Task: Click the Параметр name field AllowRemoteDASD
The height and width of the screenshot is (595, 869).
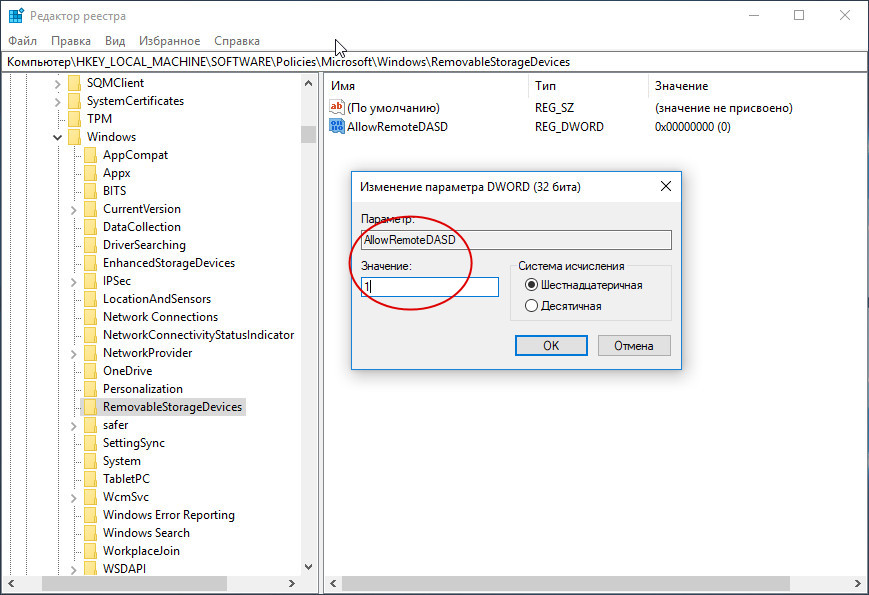Action: pos(516,240)
